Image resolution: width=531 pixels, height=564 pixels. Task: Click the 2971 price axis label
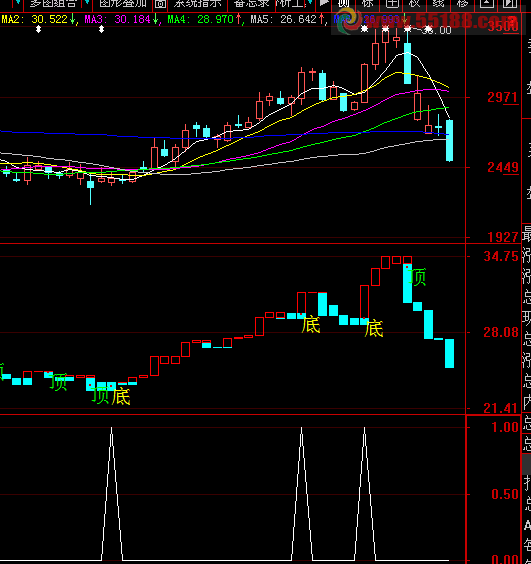click(x=503, y=97)
